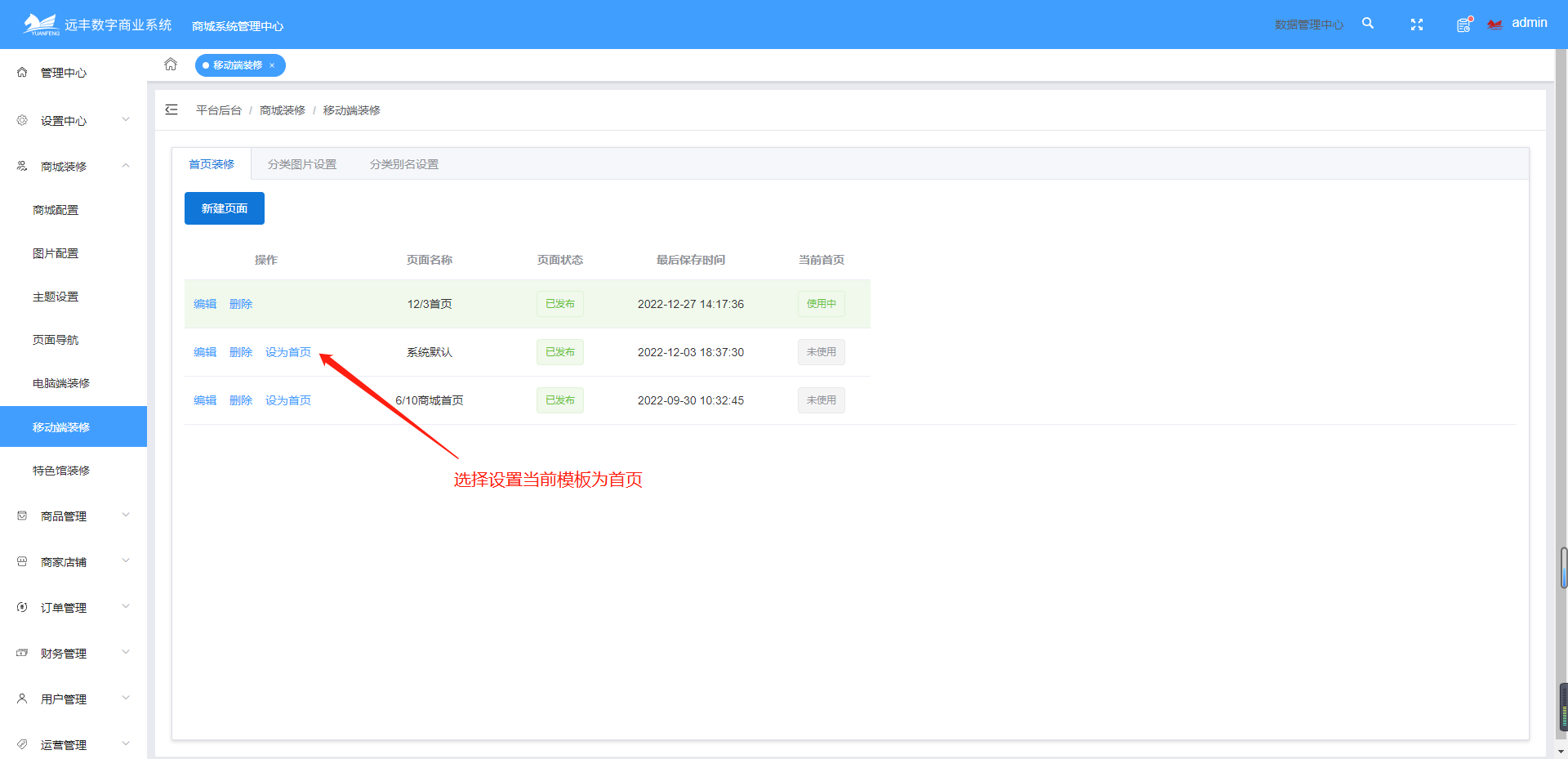Click the 用户管理 person icon
Screen dimensions: 1568x759
click(x=22, y=699)
